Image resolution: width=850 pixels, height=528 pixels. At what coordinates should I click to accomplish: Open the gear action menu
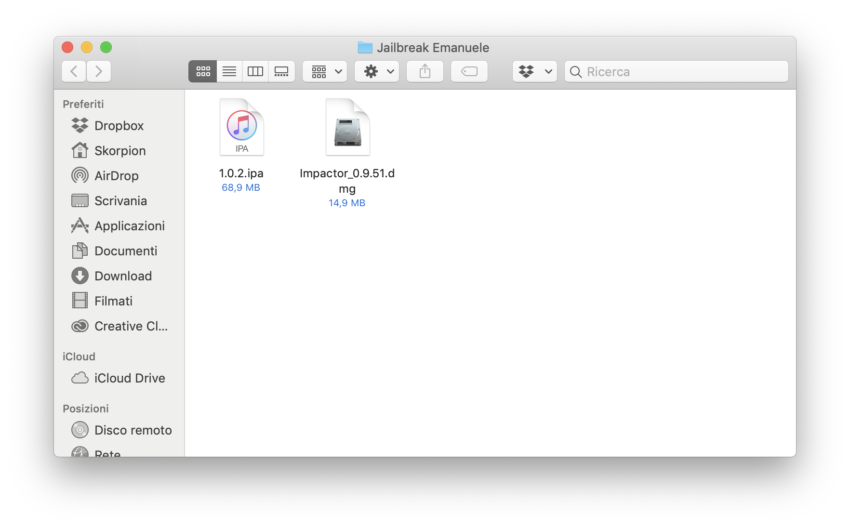377,72
